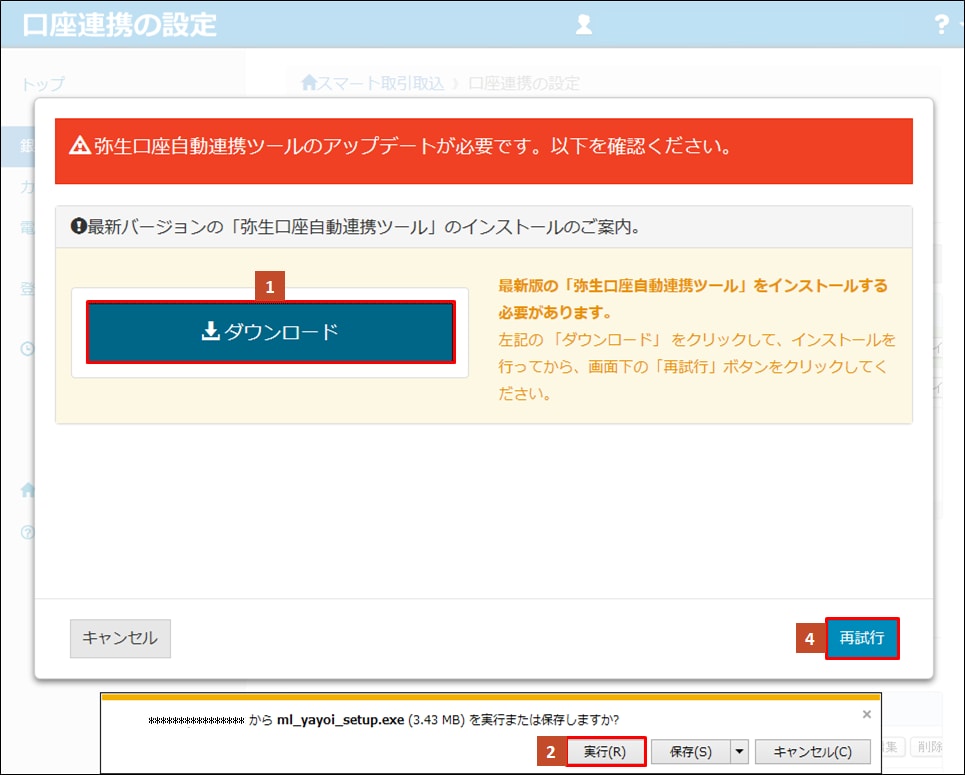Screen dimensions: 965x775
Task: Click the ダウンロード download button
Action: coord(271,332)
